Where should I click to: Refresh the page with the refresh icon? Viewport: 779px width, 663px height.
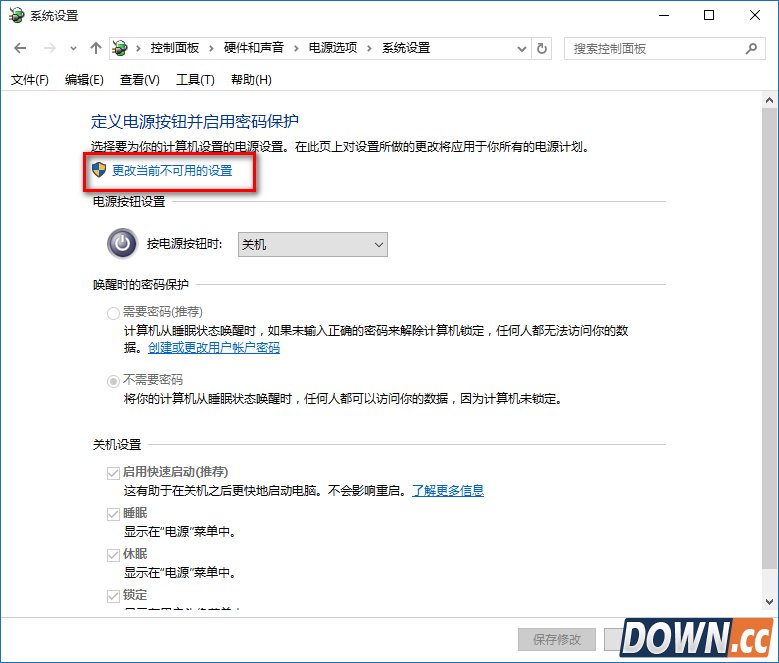[x=542, y=49]
